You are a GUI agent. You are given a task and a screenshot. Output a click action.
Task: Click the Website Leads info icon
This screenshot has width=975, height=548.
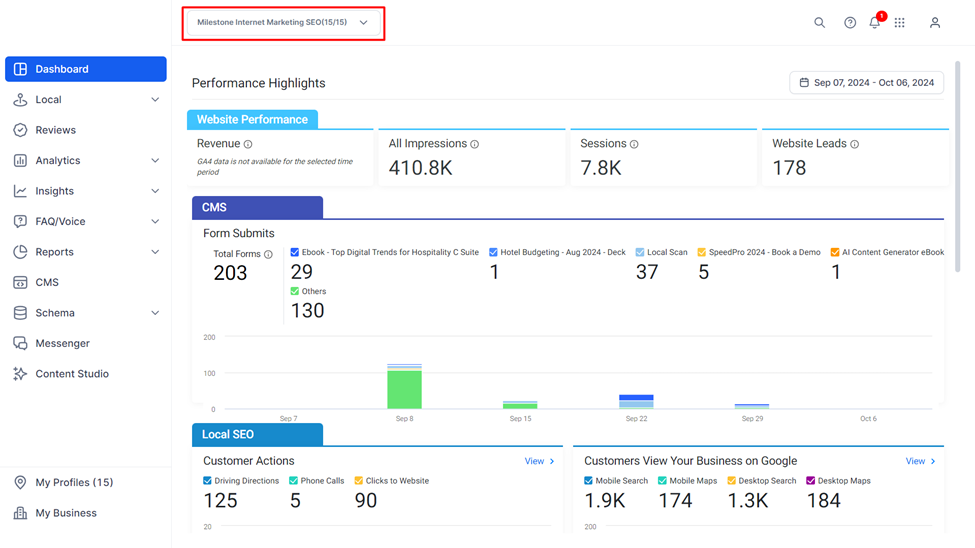[x=854, y=144]
